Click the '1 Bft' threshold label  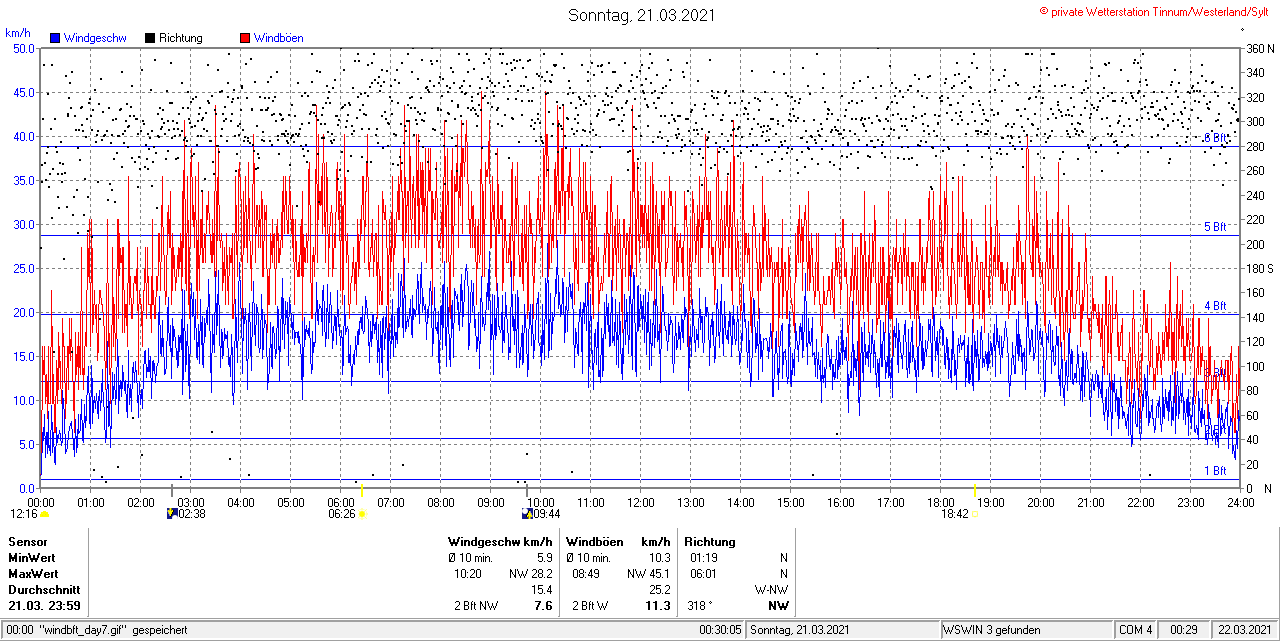click(x=1215, y=470)
